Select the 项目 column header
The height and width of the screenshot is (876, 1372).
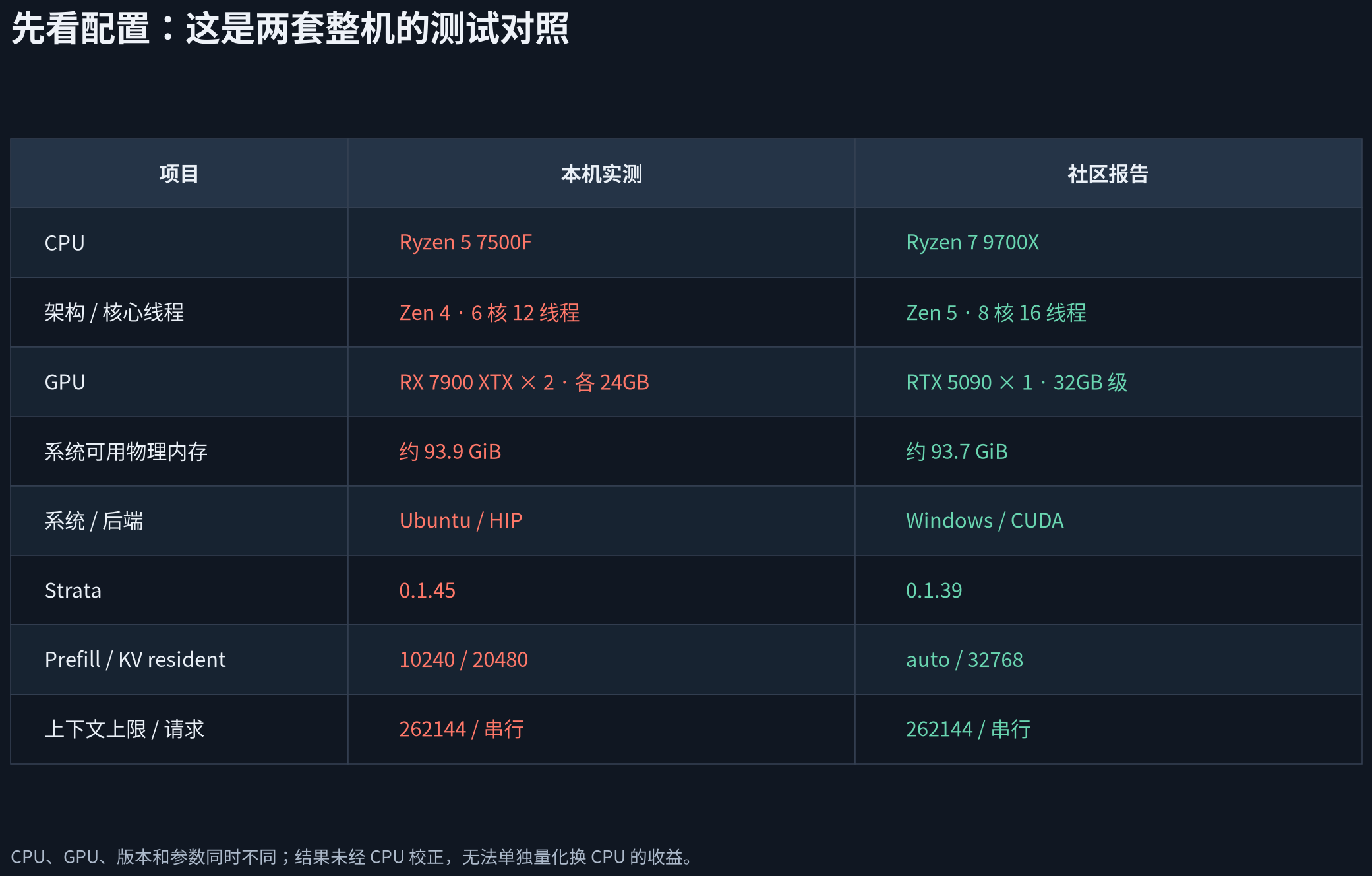pos(179,174)
